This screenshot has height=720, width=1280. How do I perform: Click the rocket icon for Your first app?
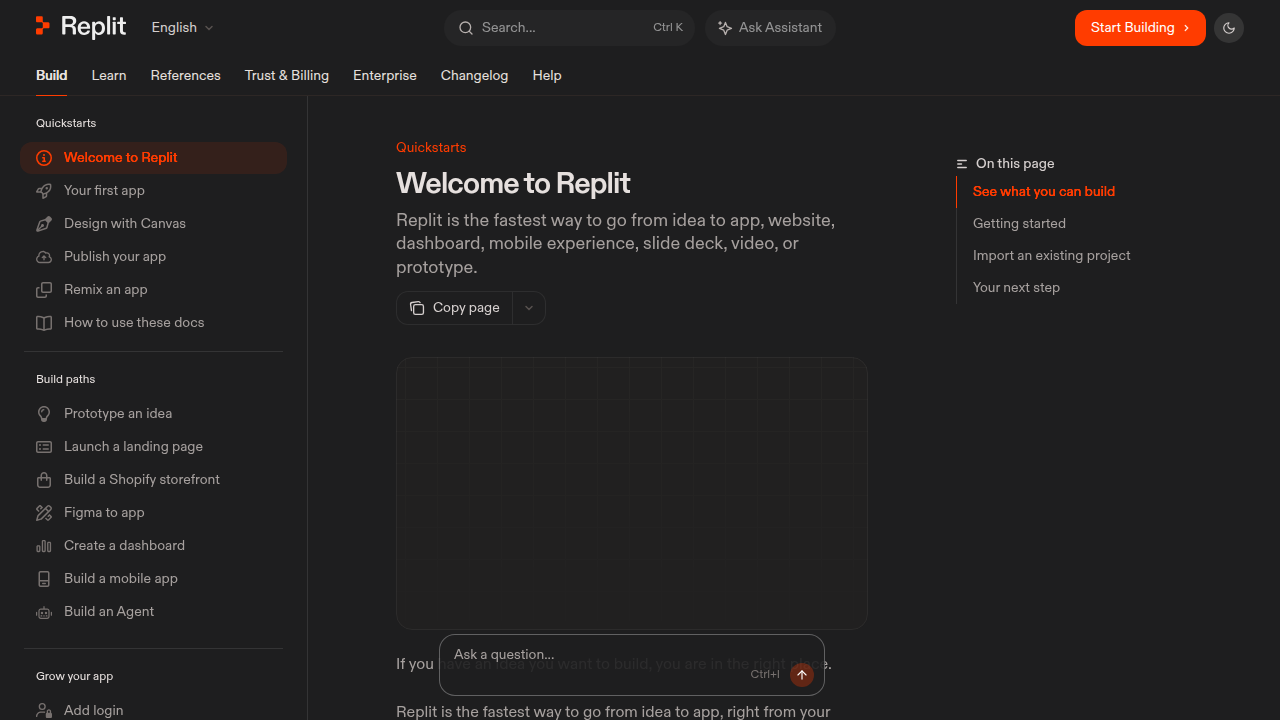click(44, 191)
